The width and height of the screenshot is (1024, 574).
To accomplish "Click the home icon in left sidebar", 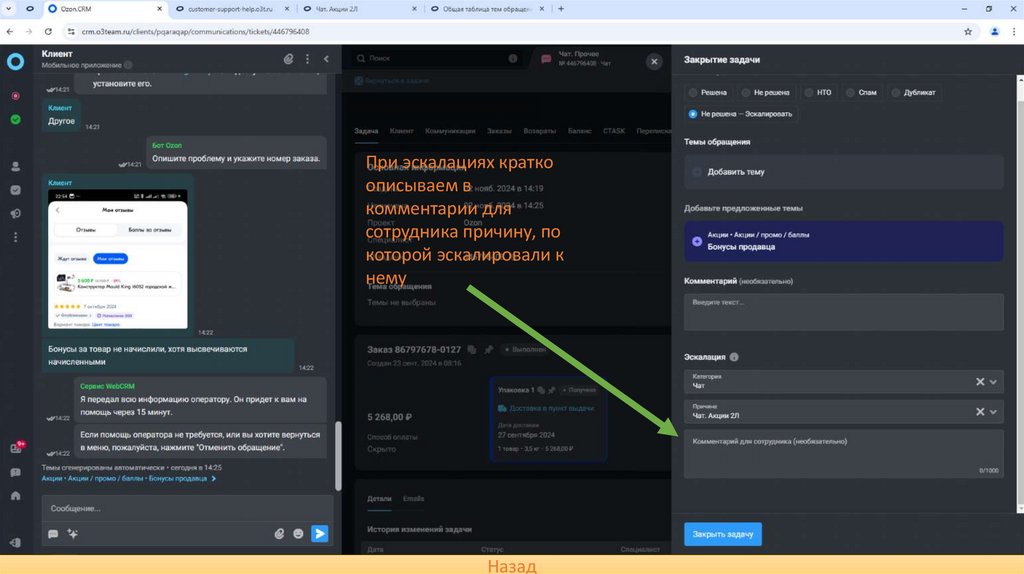I will coord(15,495).
